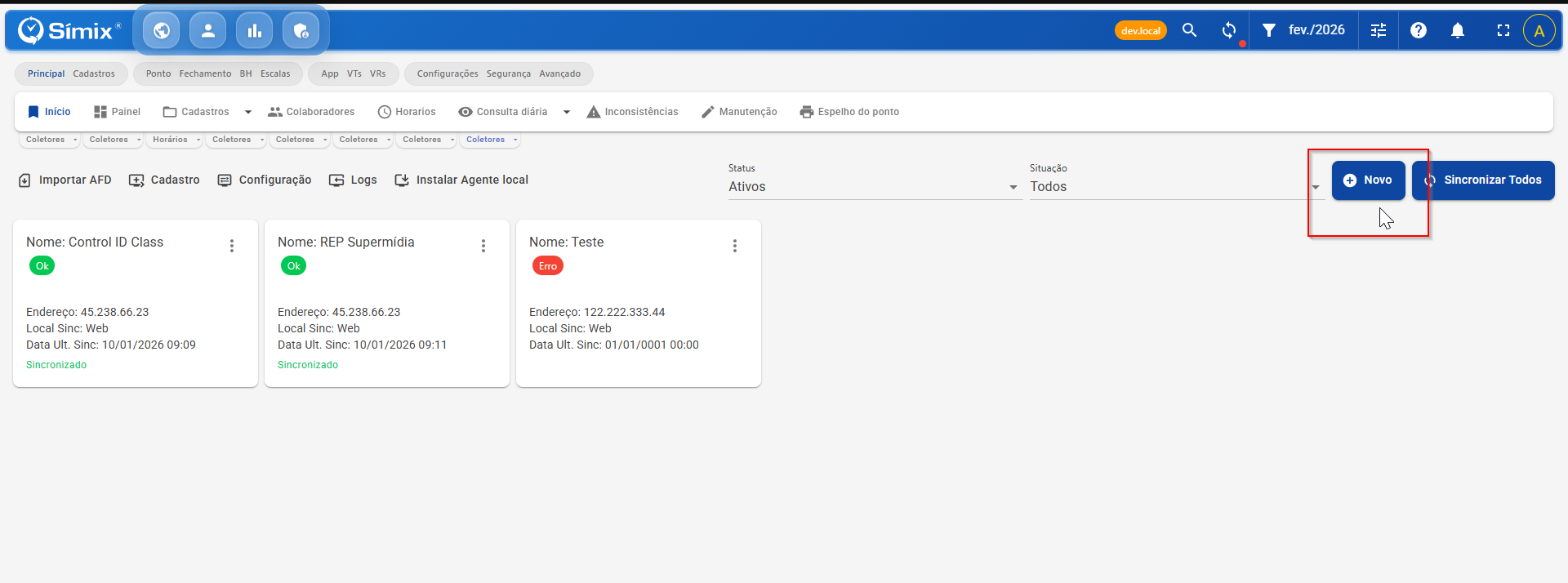Open the App menu
Viewport: 1568px width, 583px height.
pos(330,73)
